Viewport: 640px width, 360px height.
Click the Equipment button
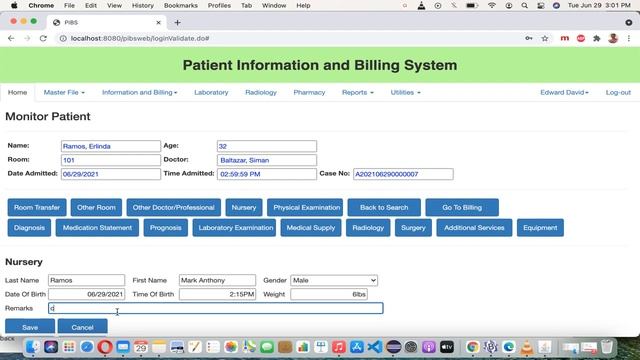540,228
